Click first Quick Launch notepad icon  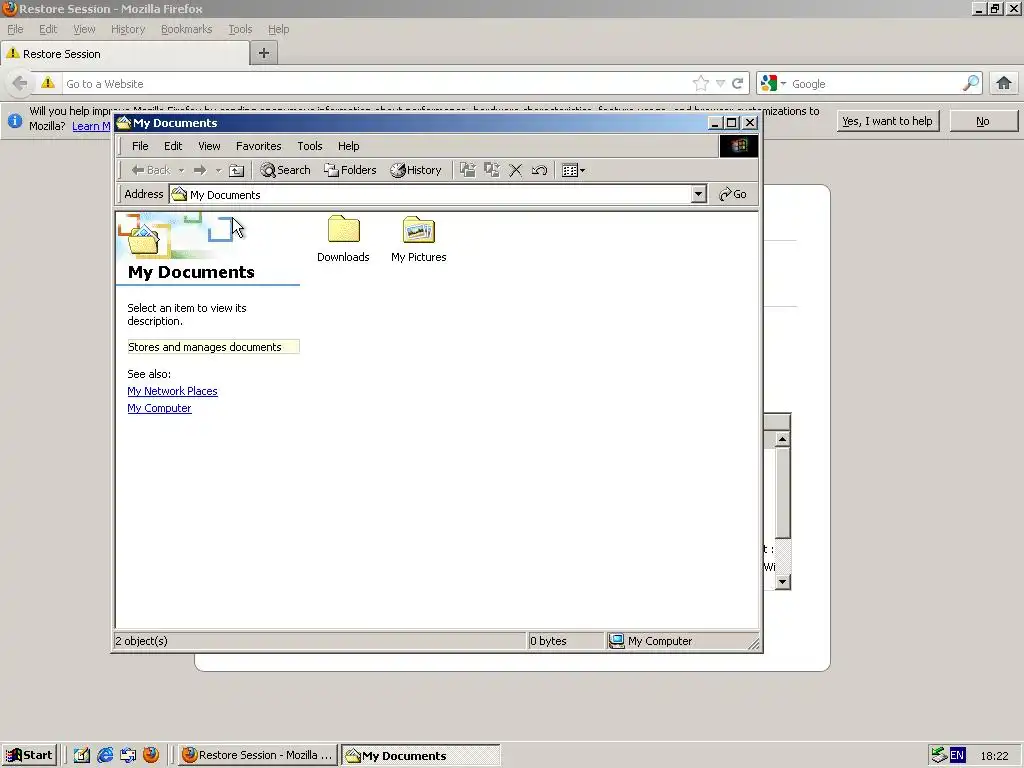pos(82,756)
